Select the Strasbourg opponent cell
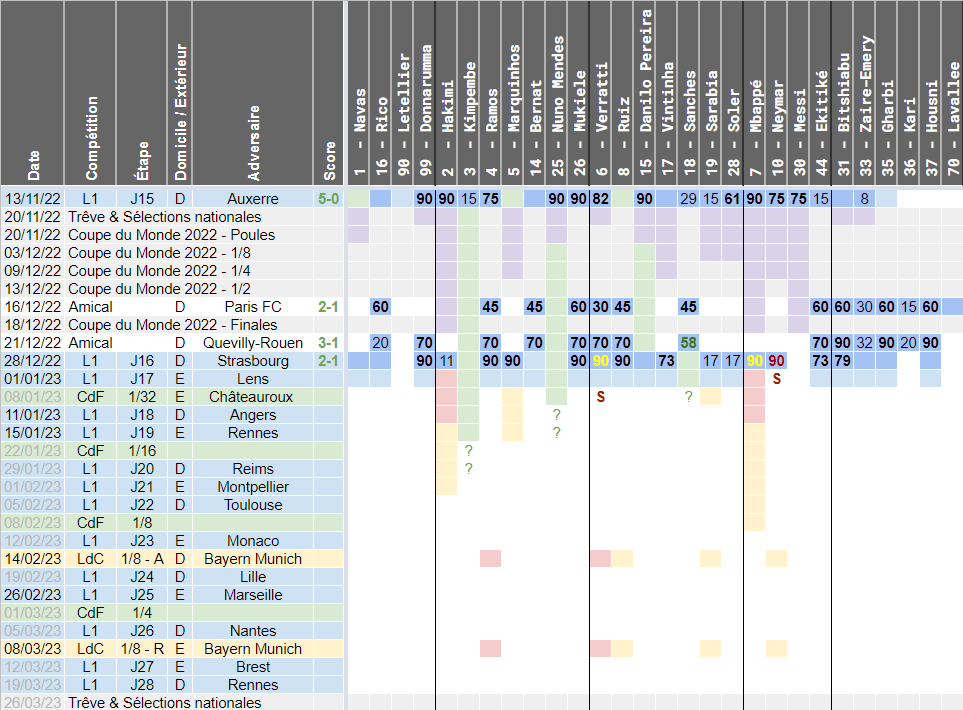Viewport: 963px width, 710px height. pos(252,361)
